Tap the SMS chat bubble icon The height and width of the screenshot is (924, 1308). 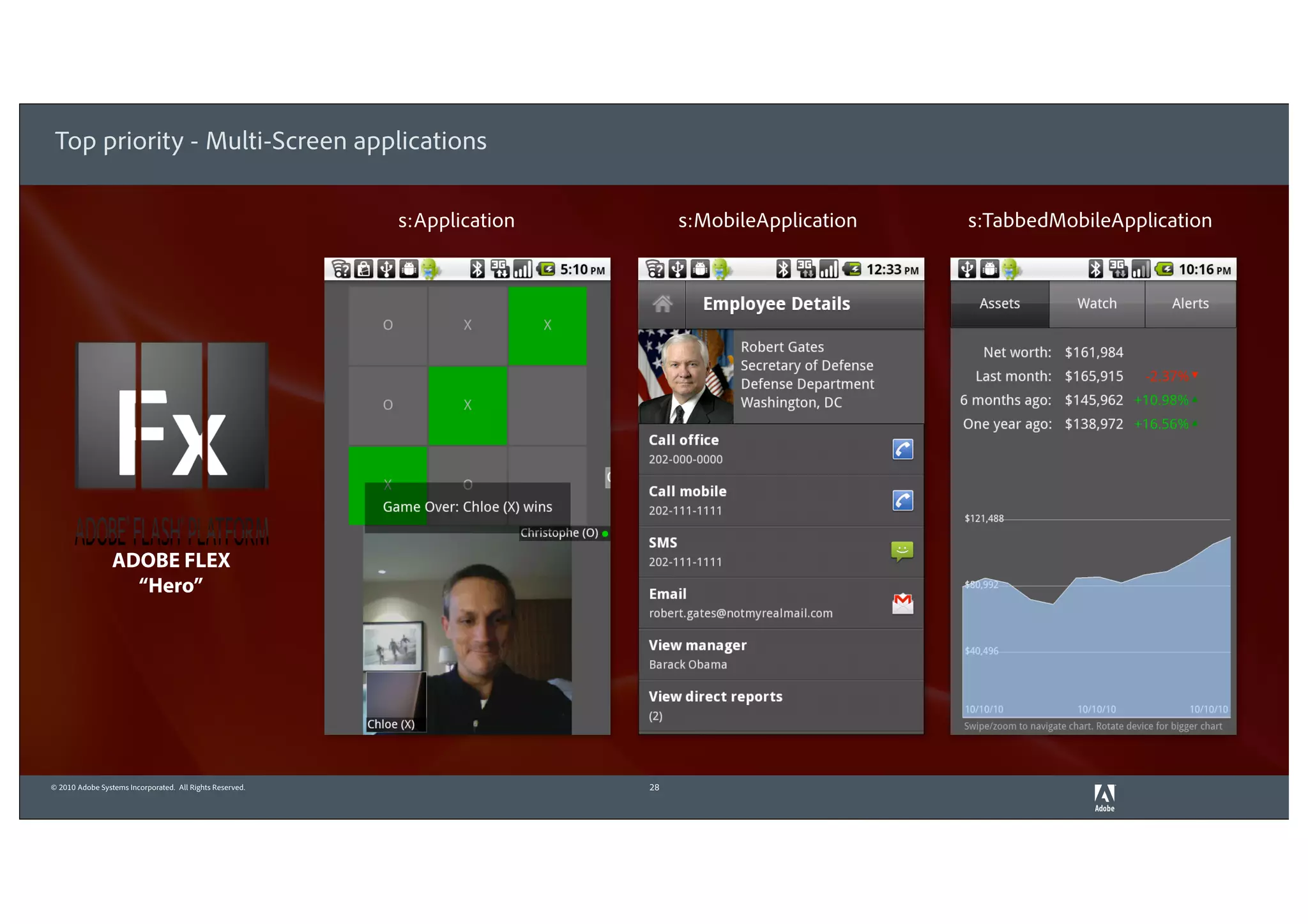902,551
